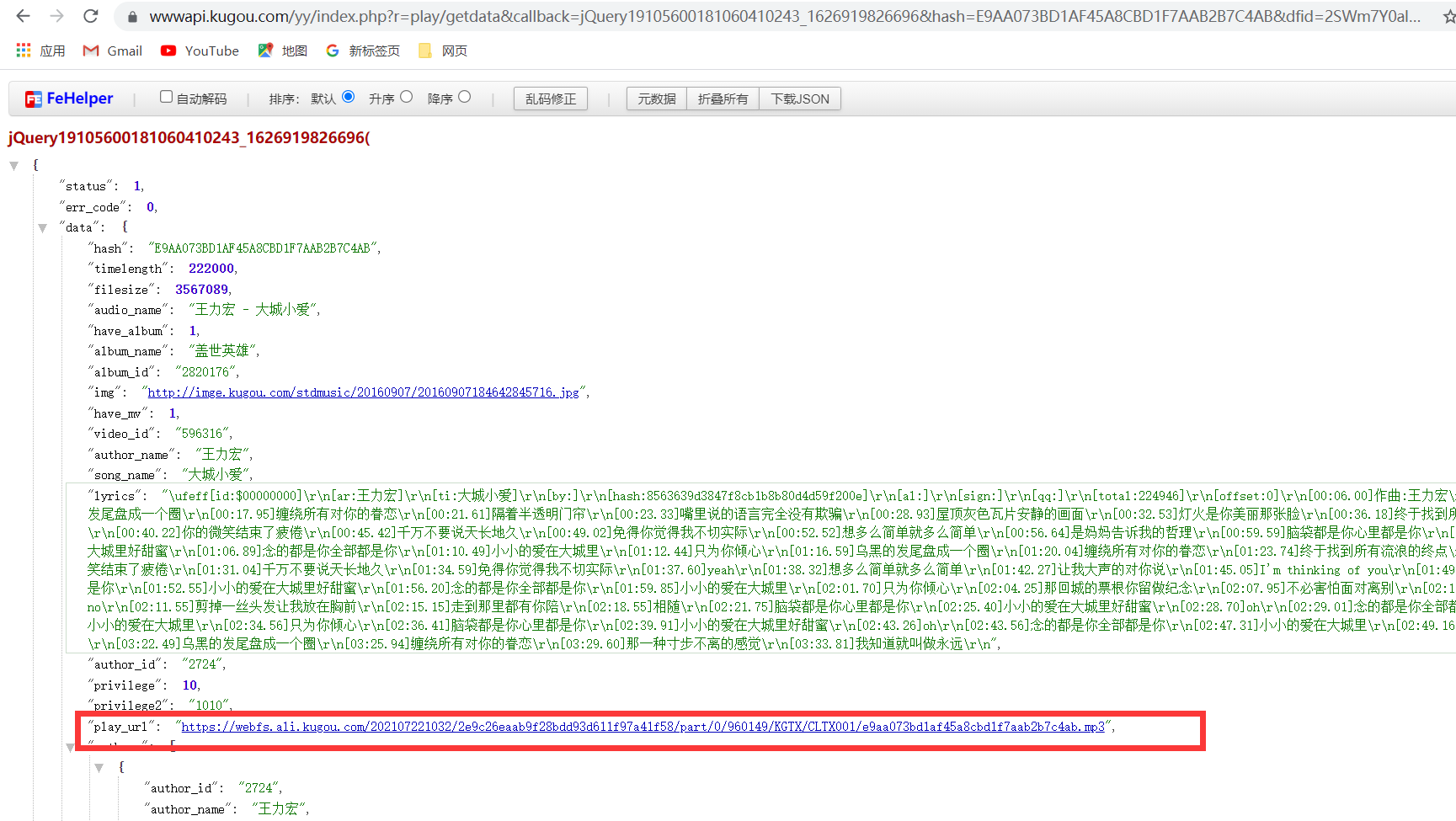Select album_name value 盖世英雄

[x=221, y=351]
